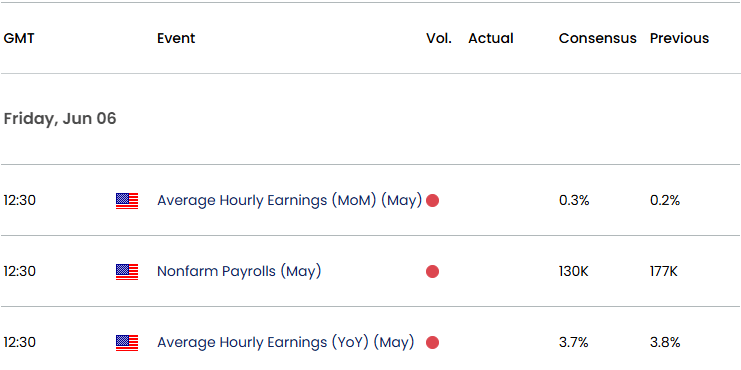Click the US flag beside Average Hourly Earnings (YoY)
The width and height of the screenshot is (741, 370).
pyautogui.click(x=127, y=343)
